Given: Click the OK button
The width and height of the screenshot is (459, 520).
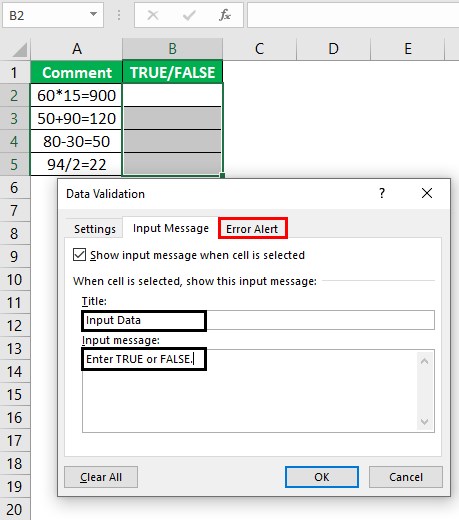Looking at the screenshot, I should pos(322,477).
